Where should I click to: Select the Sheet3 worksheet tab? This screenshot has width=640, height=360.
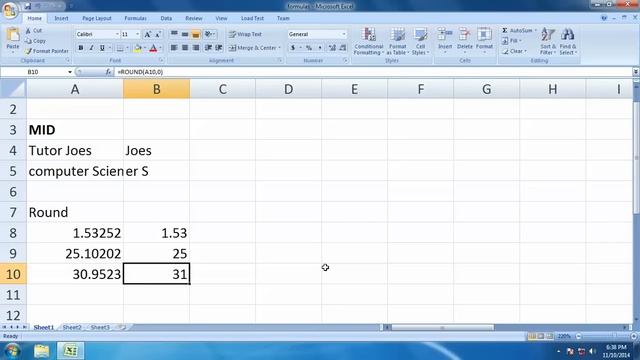pyautogui.click(x=100, y=327)
